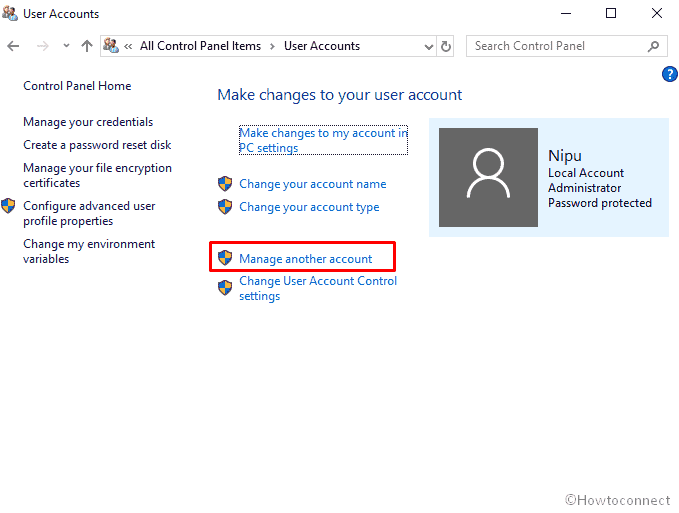Close the User Accounts window
This screenshot has width=679, height=513.
pos(657,13)
